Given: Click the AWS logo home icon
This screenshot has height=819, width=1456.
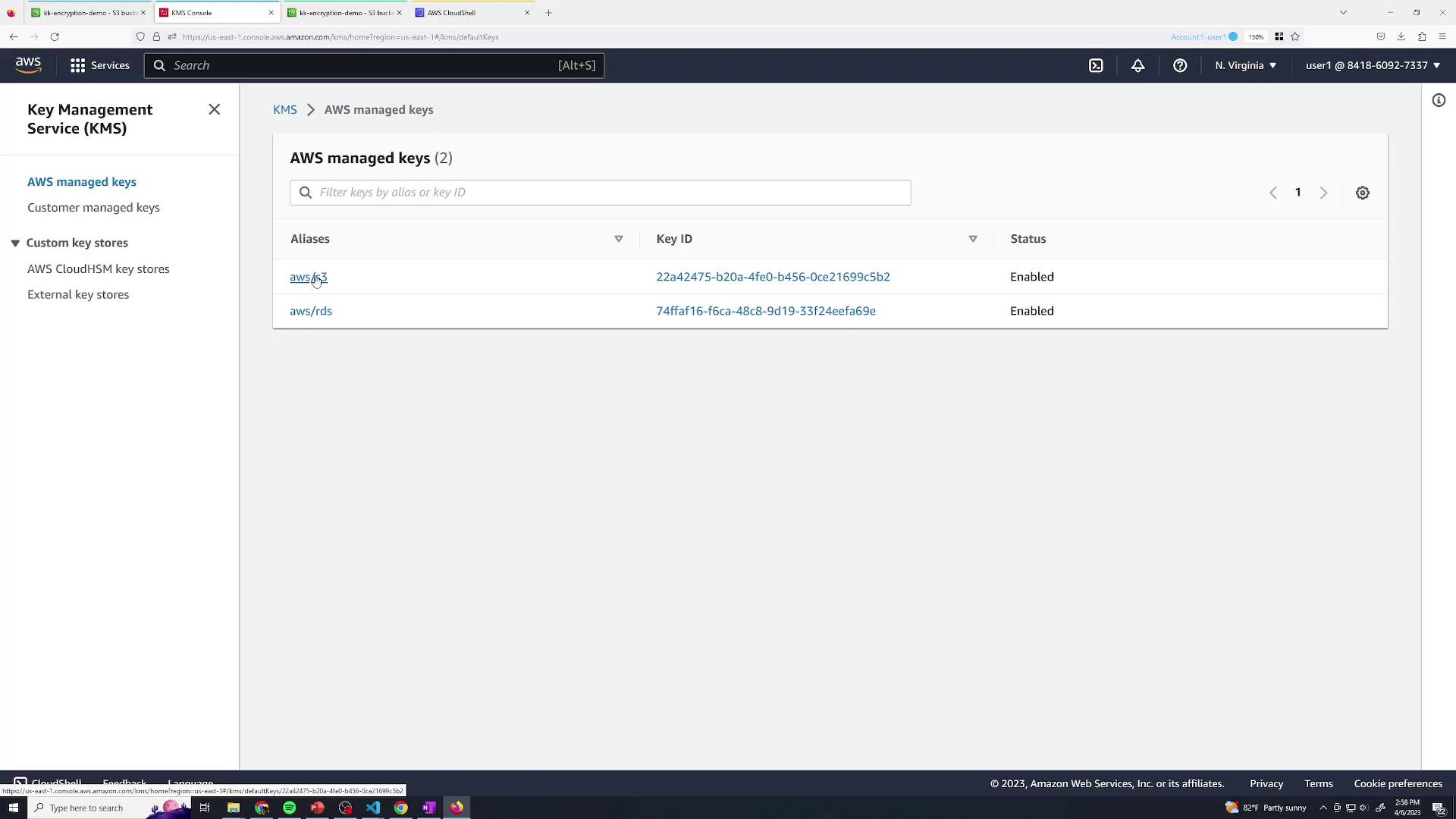Looking at the screenshot, I should click(28, 65).
